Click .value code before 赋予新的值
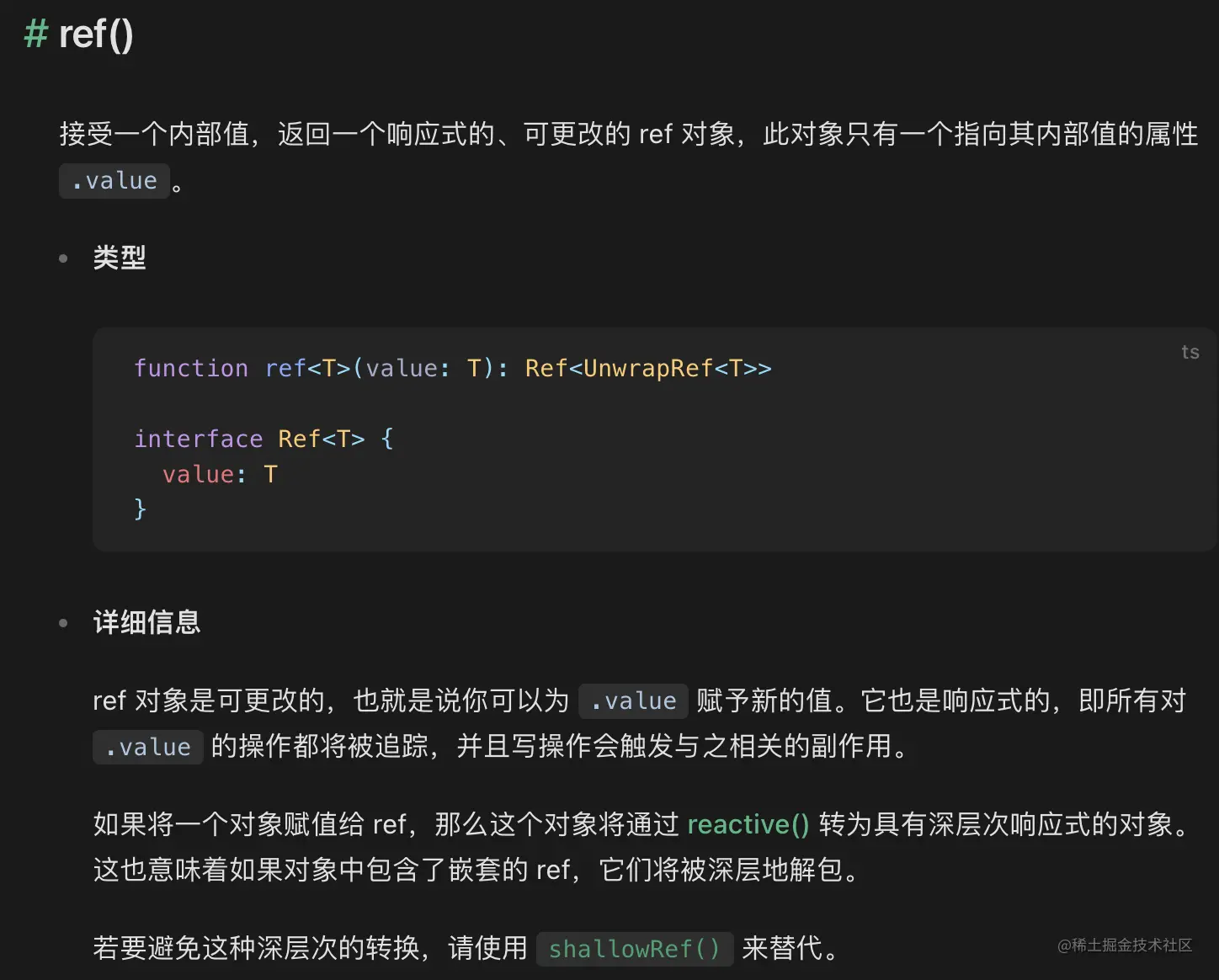 click(633, 700)
